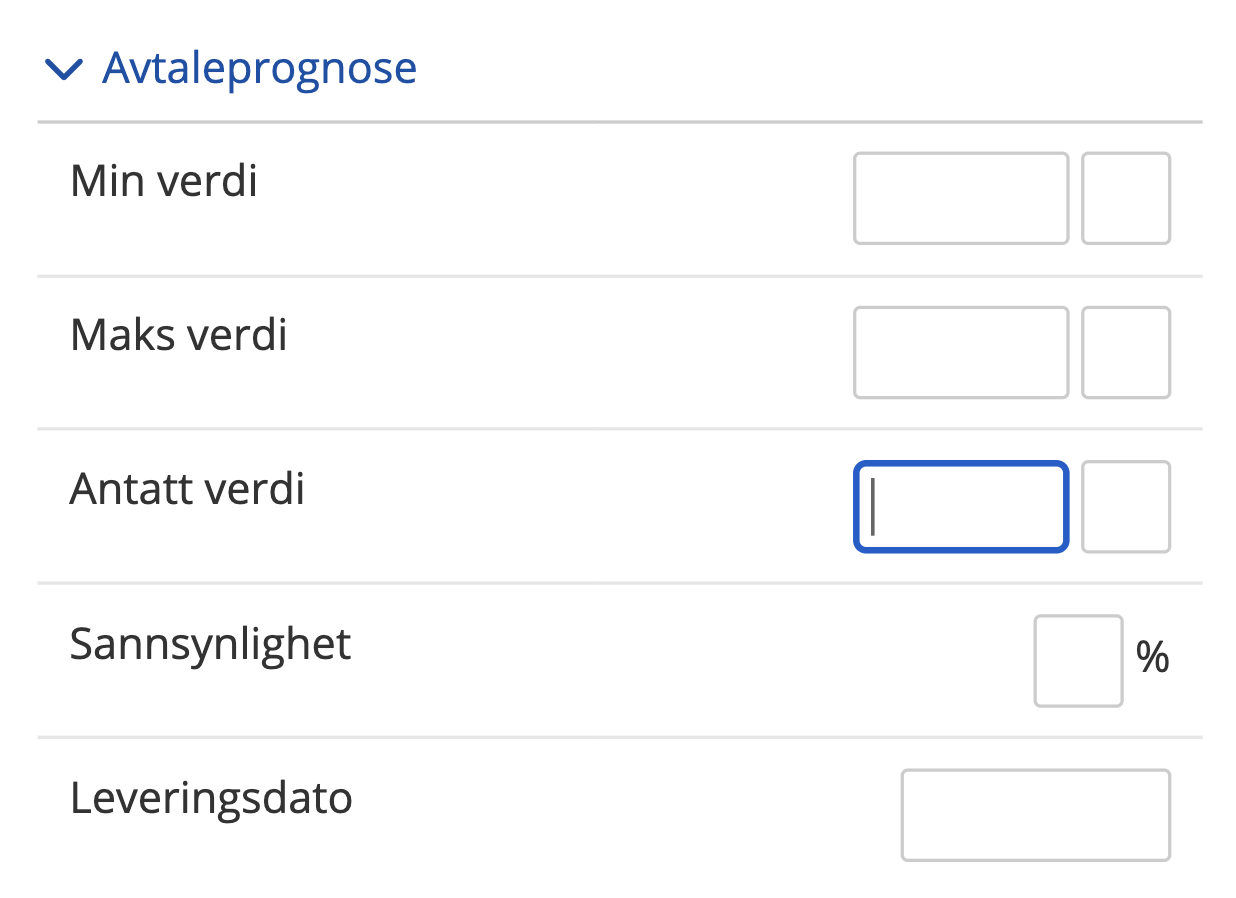Click the Sannsynlighet label
Image resolution: width=1236 pixels, height=898 pixels.
tap(210, 644)
